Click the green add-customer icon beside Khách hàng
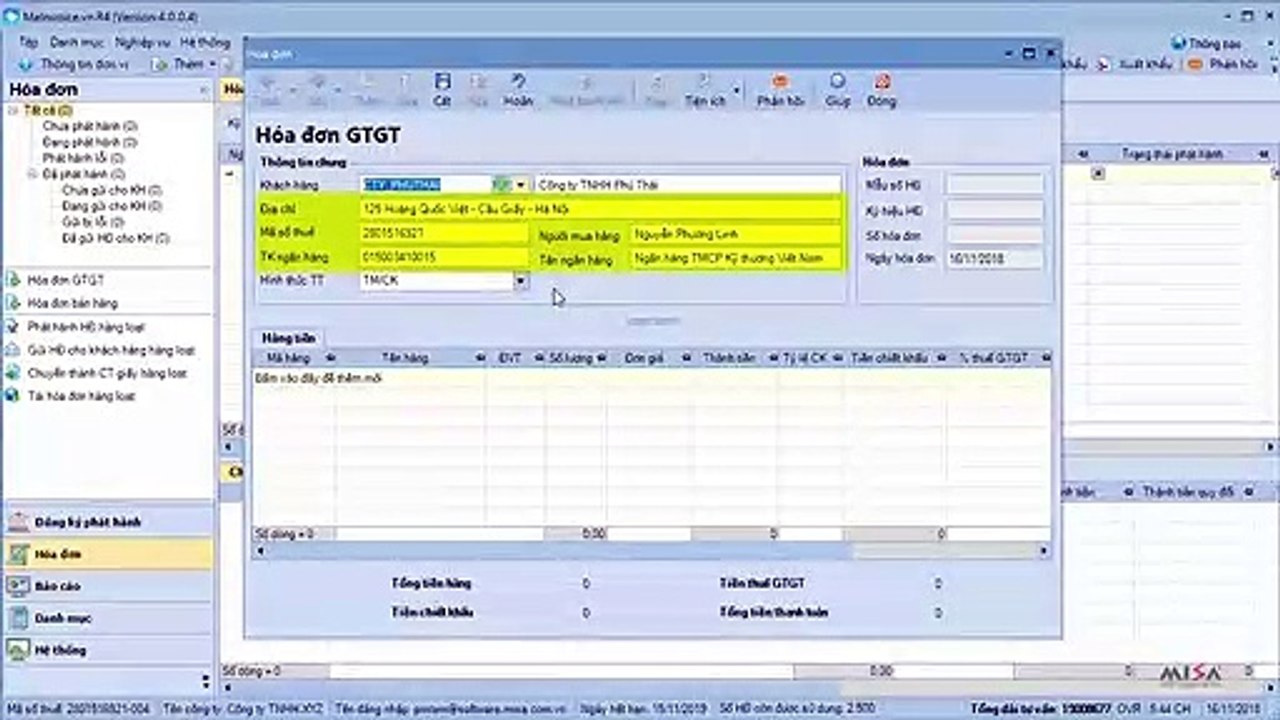 (x=501, y=185)
